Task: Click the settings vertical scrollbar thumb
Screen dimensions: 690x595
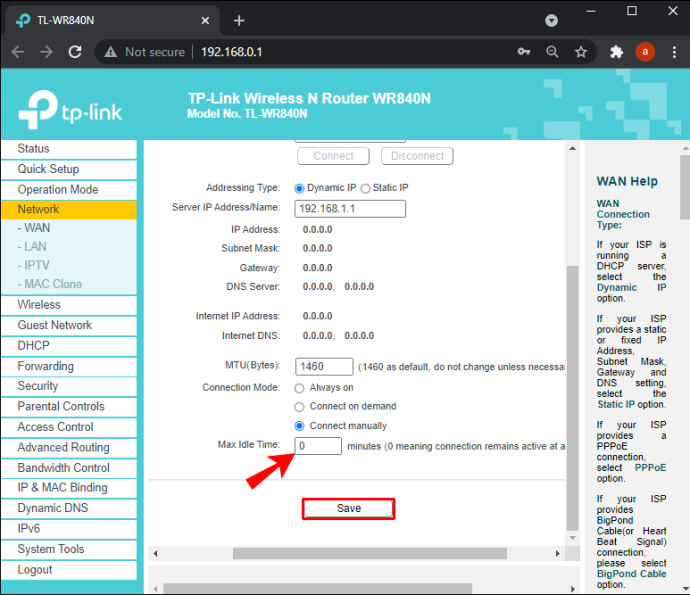Action: click(x=572, y=398)
